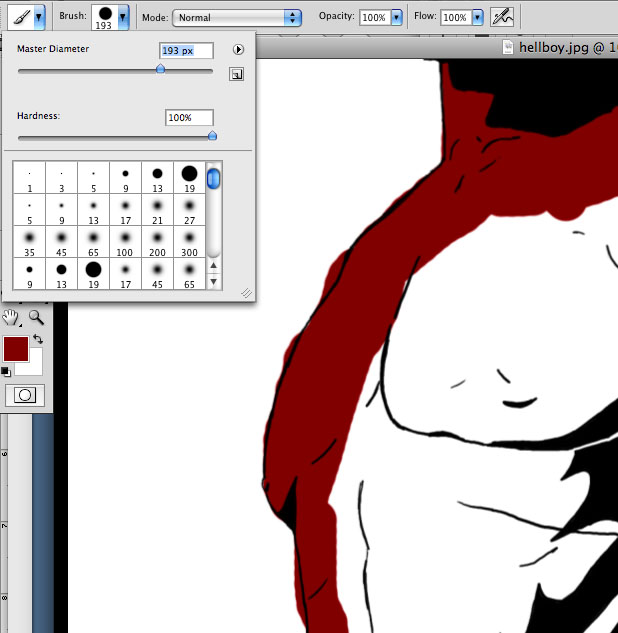The image size is (618, 633).
Task: Select the first-row hard round 13 brush
Action: point(157,178)
